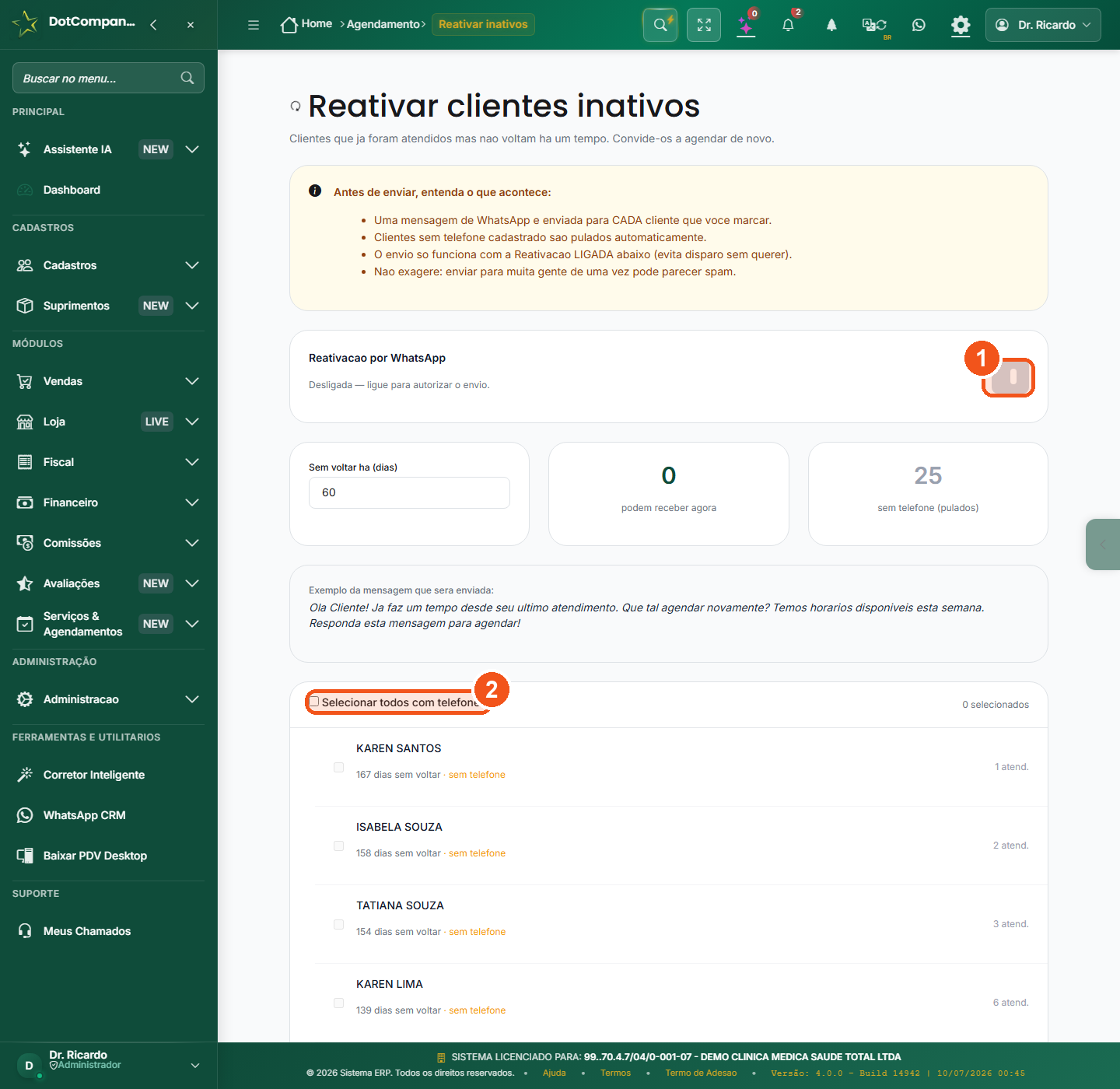Open Corretor Inteligente tool

click(x=108, y=775)
